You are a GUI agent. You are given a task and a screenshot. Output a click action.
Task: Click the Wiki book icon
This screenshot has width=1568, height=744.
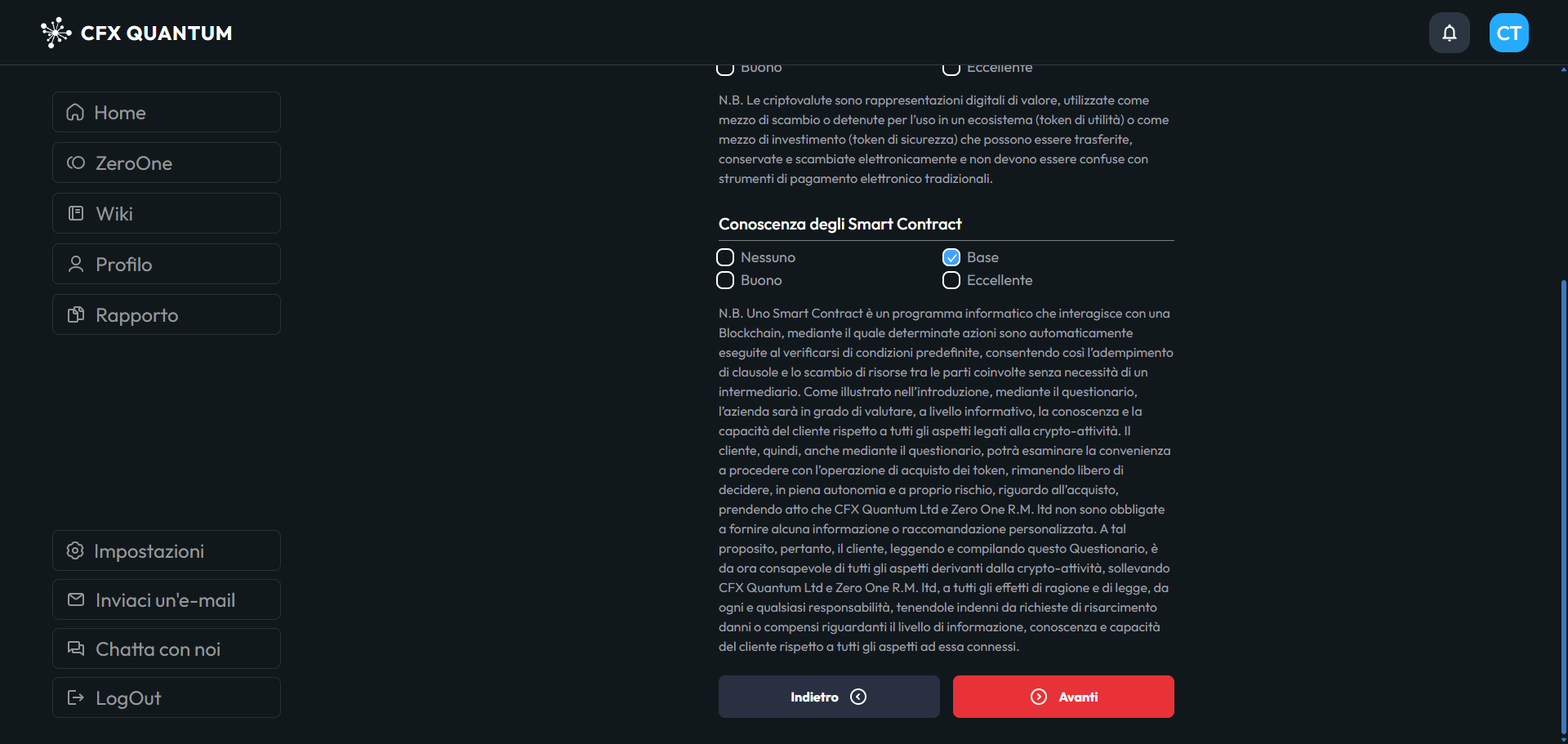(x=76, y=214)
